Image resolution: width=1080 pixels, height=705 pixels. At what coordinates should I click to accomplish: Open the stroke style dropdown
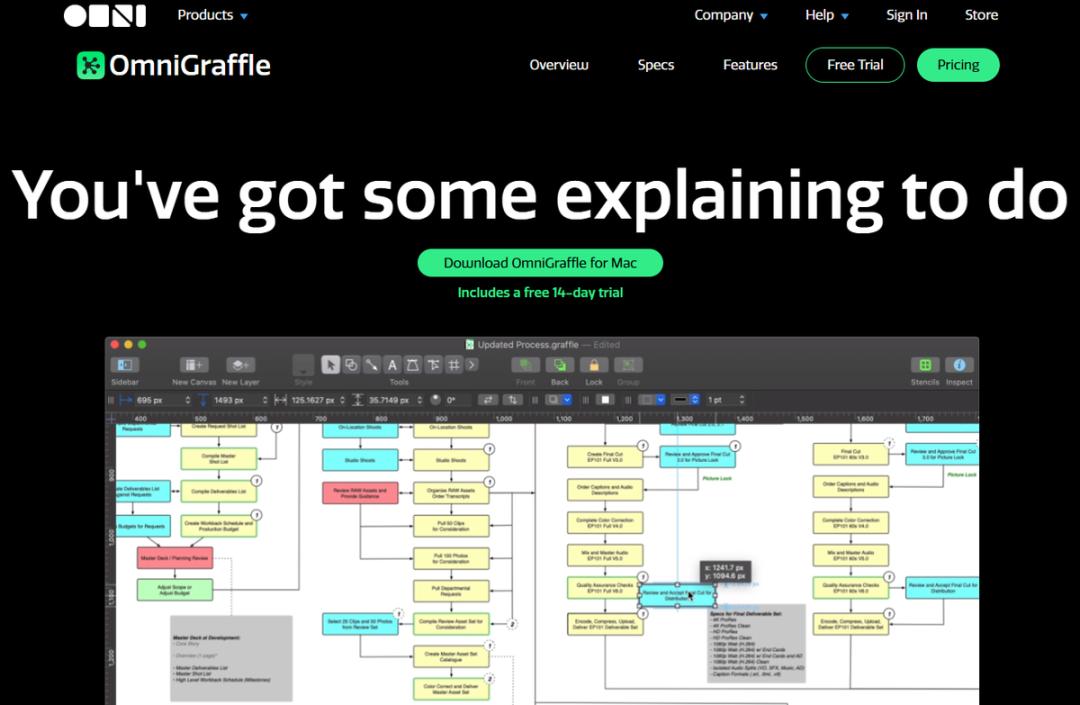coord(686,399)
